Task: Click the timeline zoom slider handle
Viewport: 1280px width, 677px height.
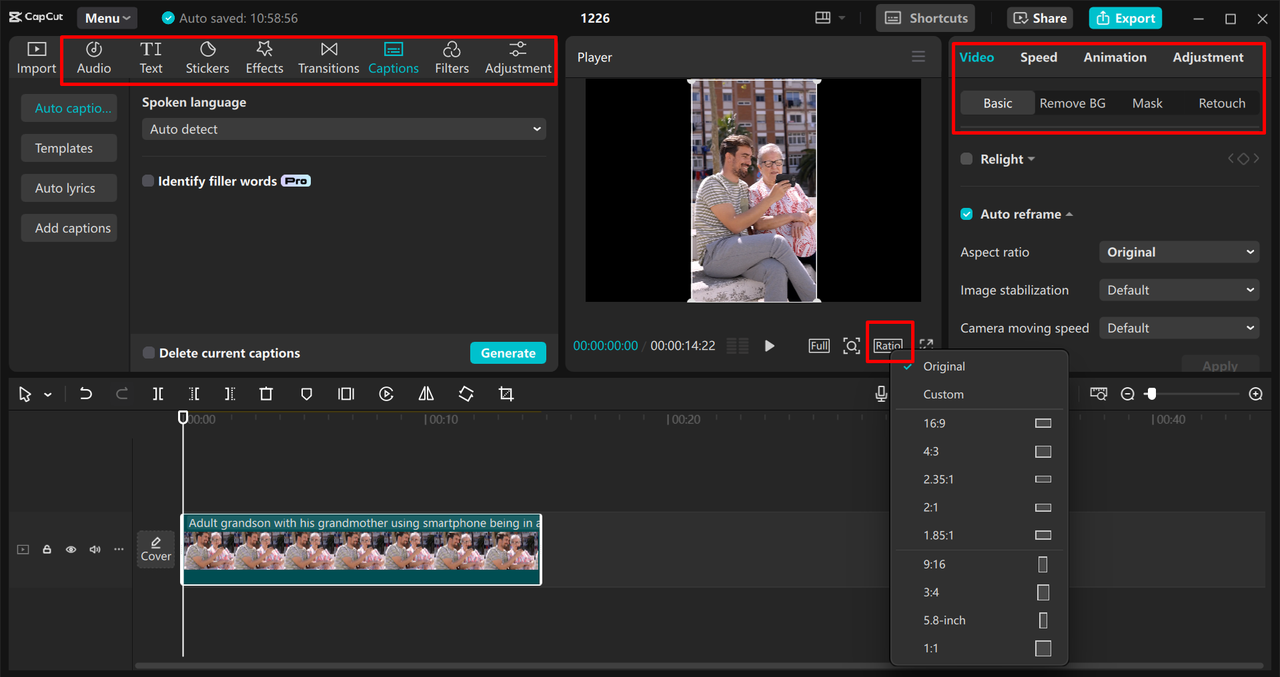Action: click(1151, 394)
